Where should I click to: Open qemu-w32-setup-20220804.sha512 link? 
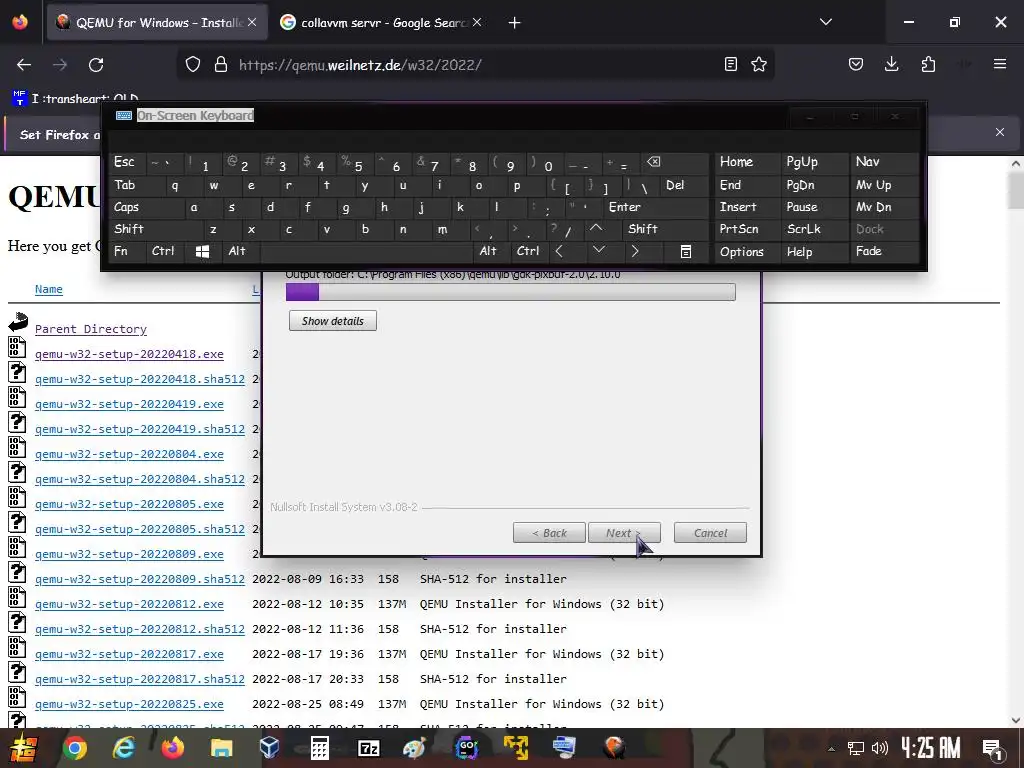tap(140, 479)
